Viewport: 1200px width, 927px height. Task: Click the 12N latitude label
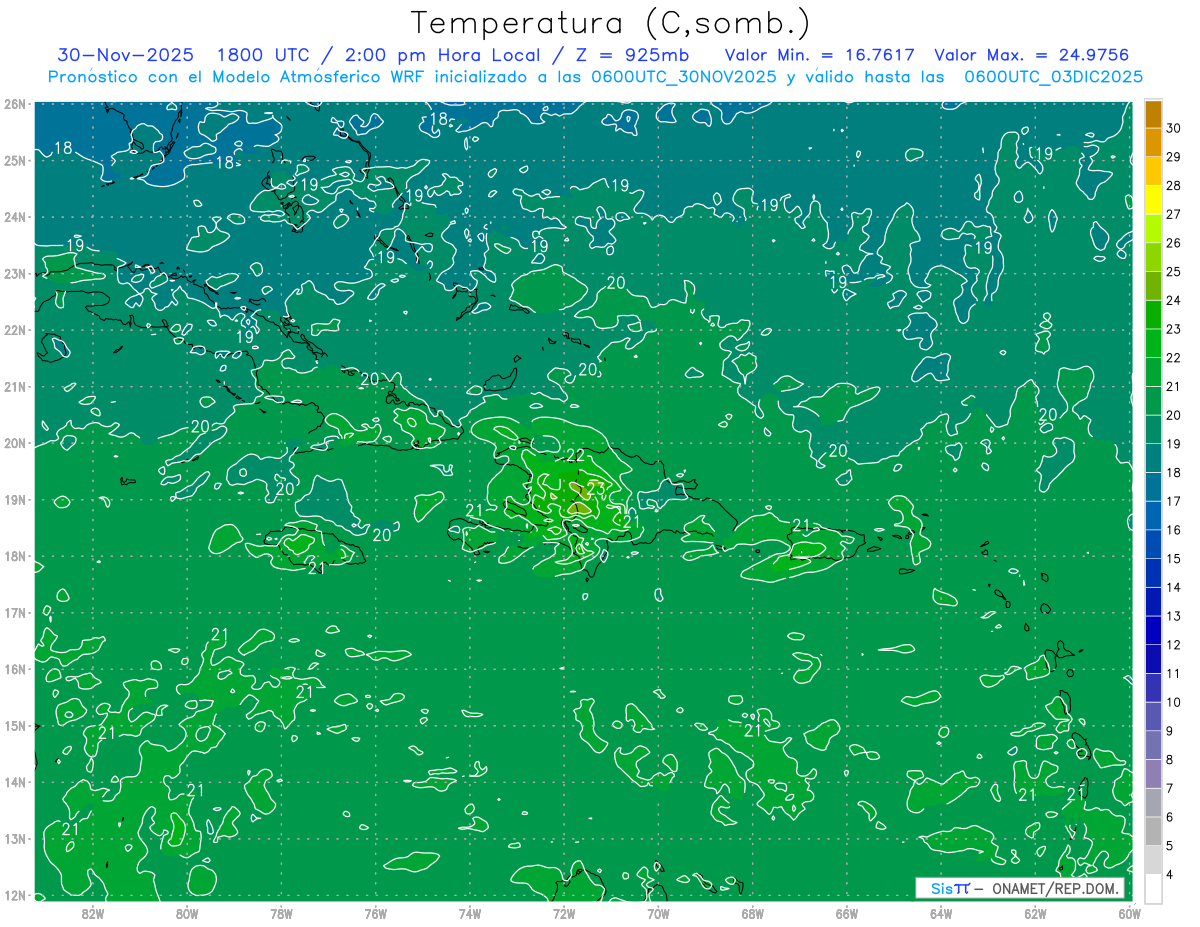[x=15, y=895]
